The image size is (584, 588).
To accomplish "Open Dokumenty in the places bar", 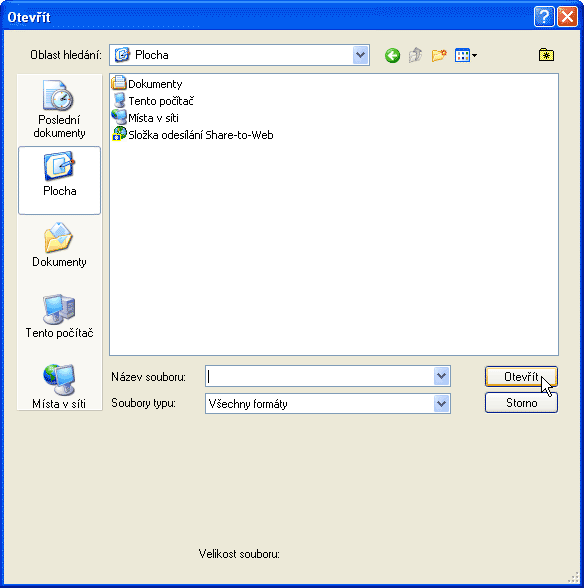I will [x=59, y=245].
